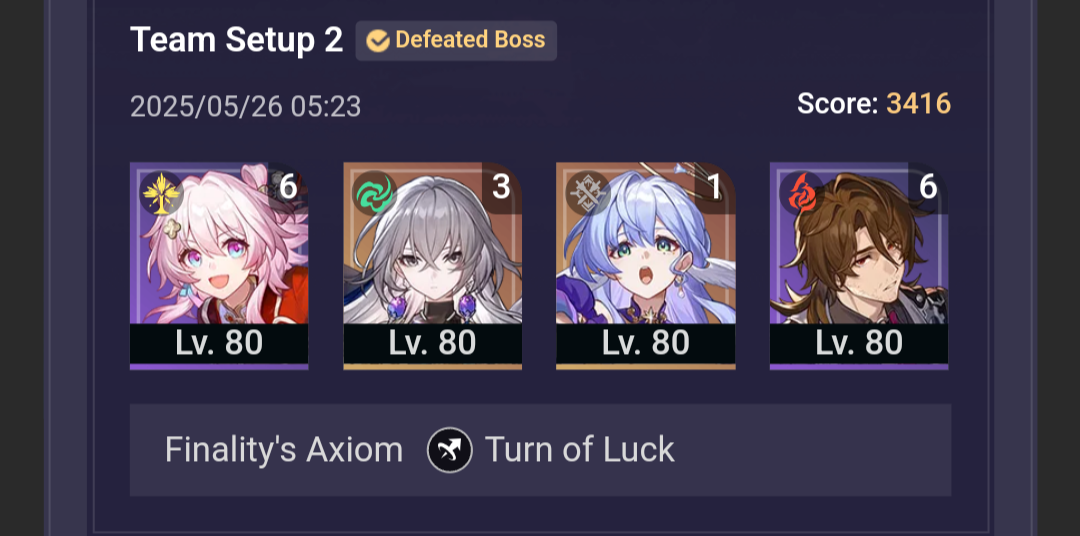Image resolution: width=1080 pixels, height=536 pixels.
Task: Click the Physical element icon on the blue-haired character
Action: coord(588,194)
